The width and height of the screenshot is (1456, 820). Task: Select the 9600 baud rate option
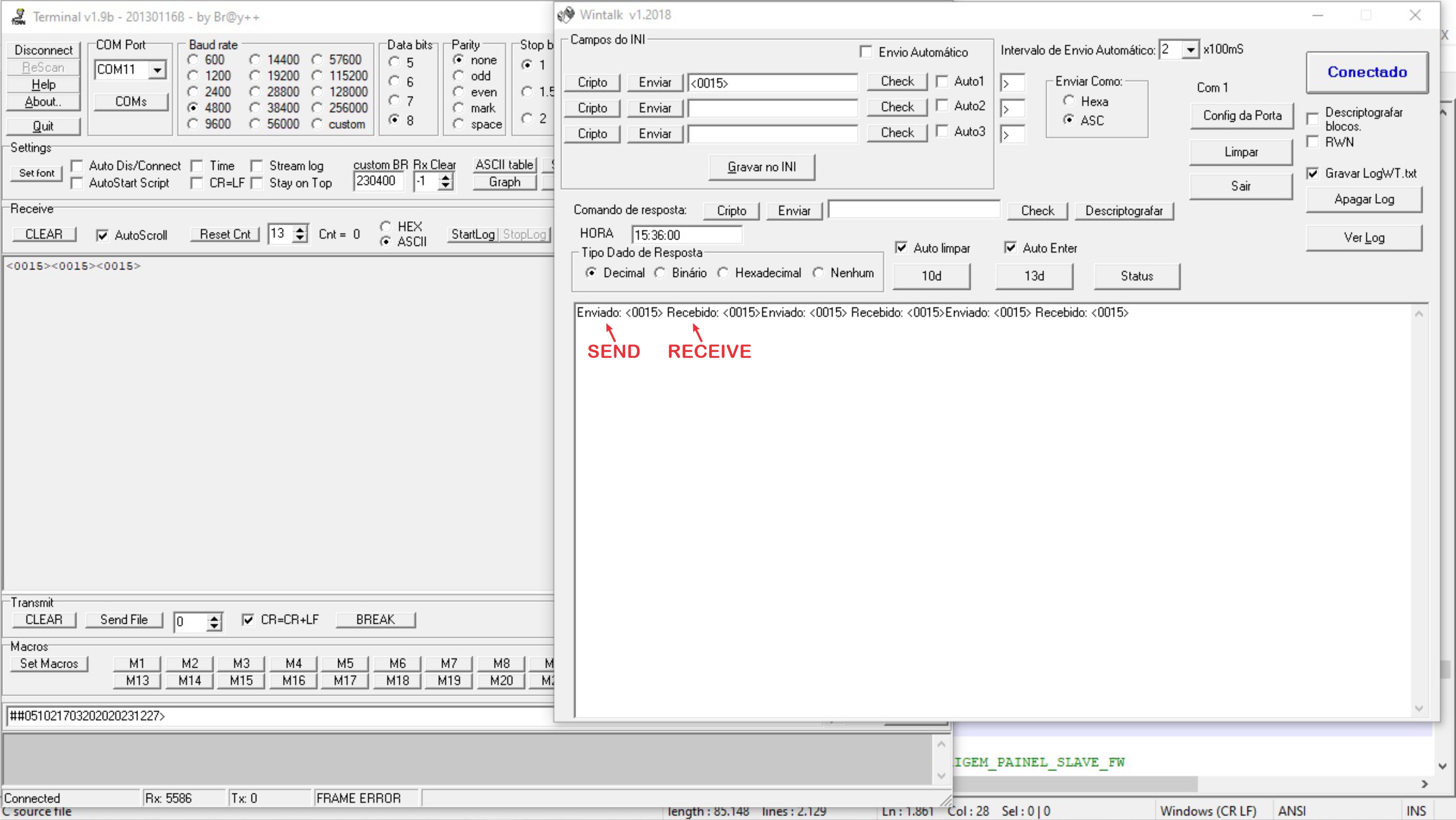coord(193,124)
